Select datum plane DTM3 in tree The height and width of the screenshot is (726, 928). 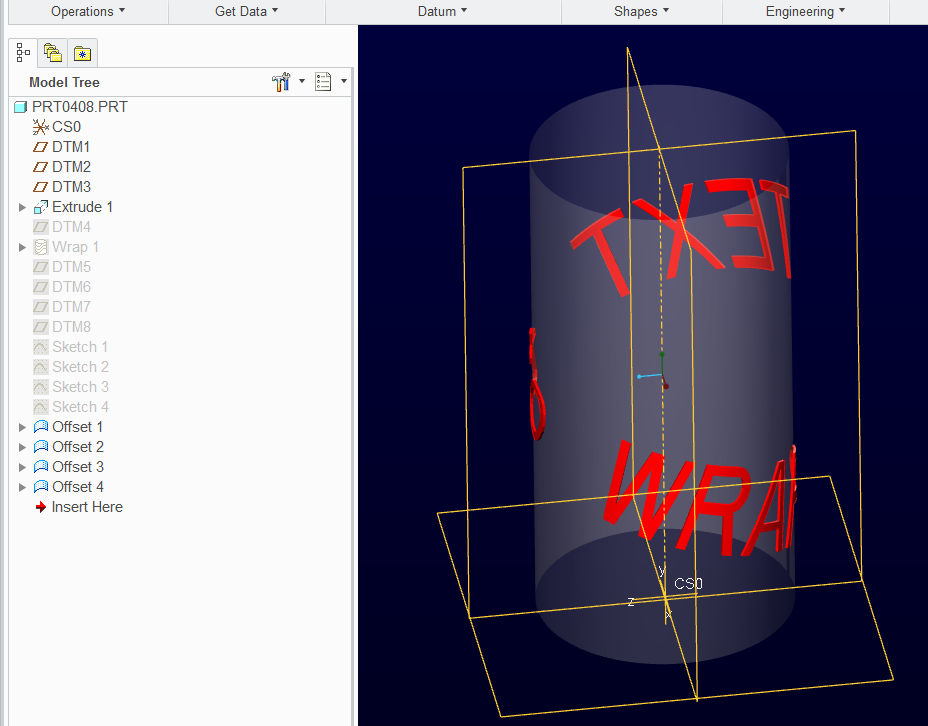71,187
